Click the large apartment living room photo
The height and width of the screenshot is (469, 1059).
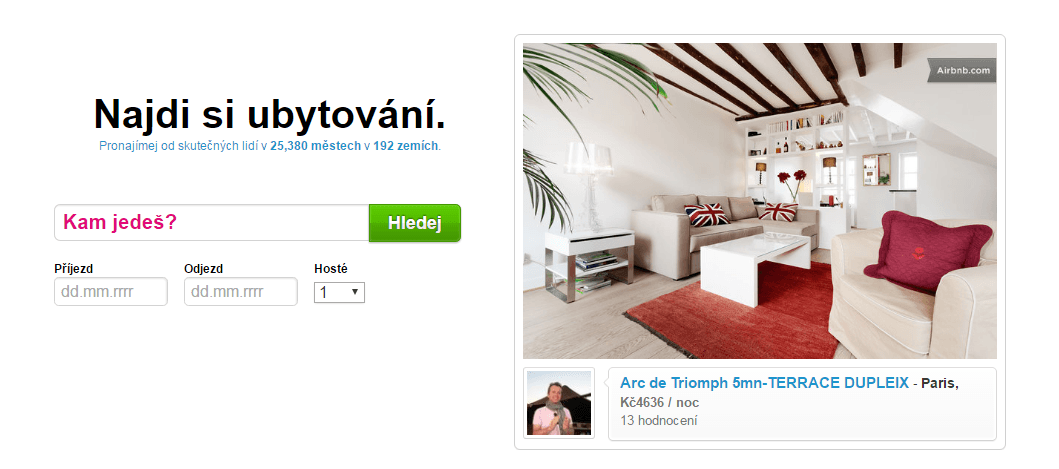click(760, 201)
